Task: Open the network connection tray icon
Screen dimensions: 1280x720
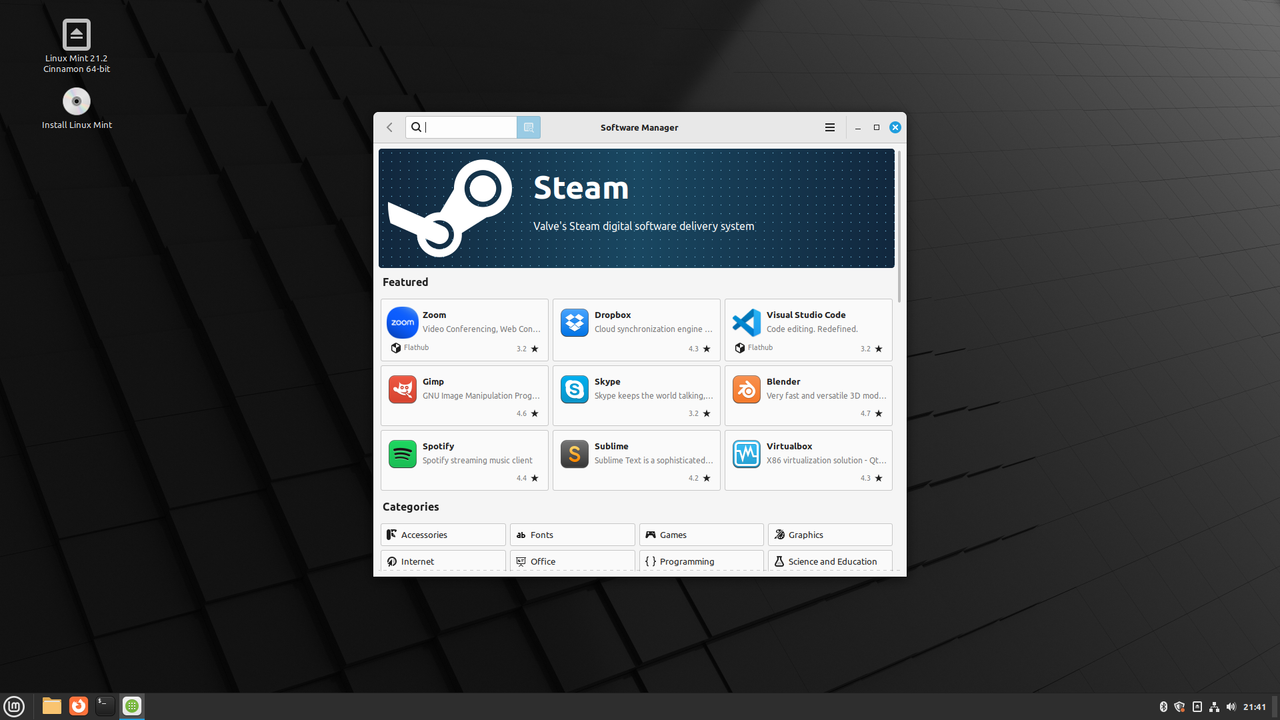Action: pyautogui.click(x=1214, y=707)
